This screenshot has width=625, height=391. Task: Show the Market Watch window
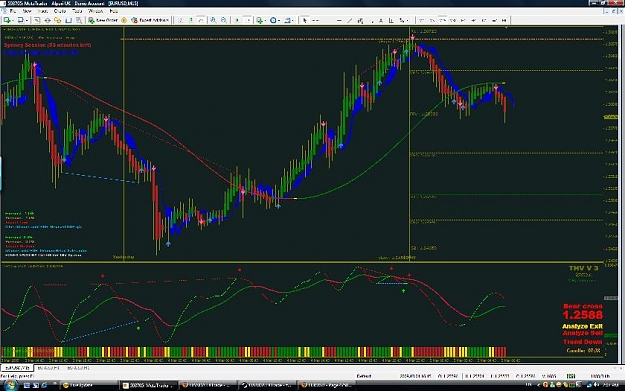(37, 20)
